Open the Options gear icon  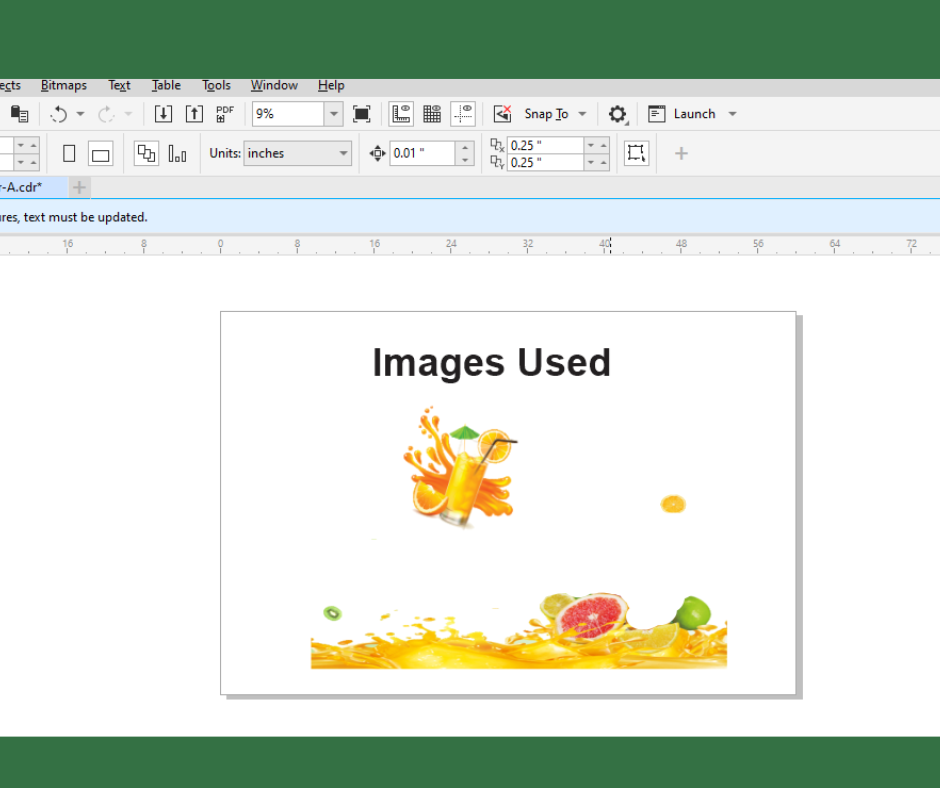(618, 114)
